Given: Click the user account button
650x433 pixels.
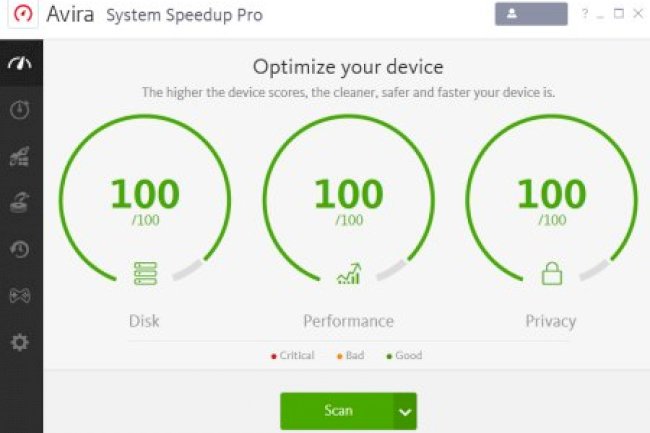Looking at the screenshot, I should click(x=531, y=14).
